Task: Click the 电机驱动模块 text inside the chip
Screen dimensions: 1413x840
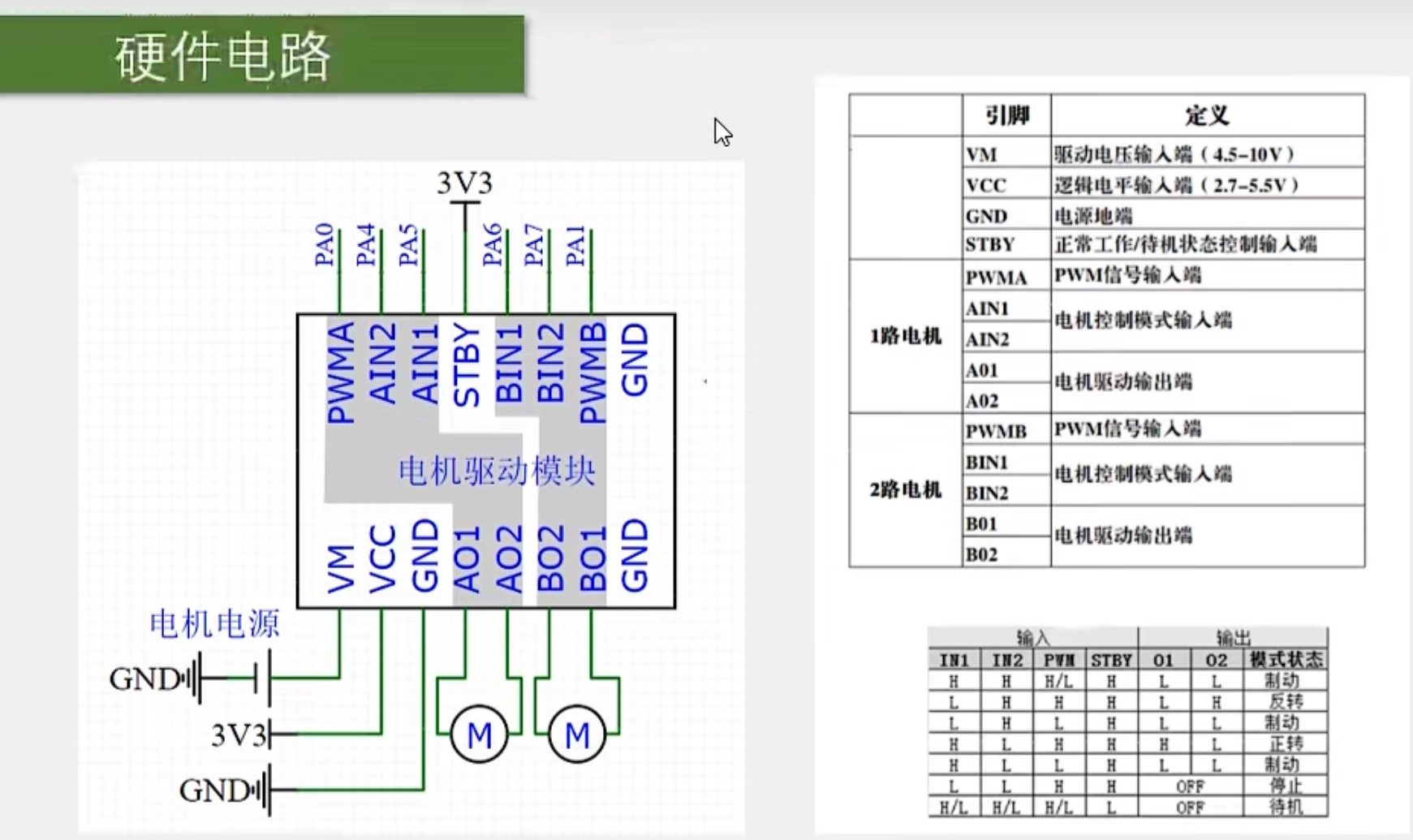Action: point(497,471)
